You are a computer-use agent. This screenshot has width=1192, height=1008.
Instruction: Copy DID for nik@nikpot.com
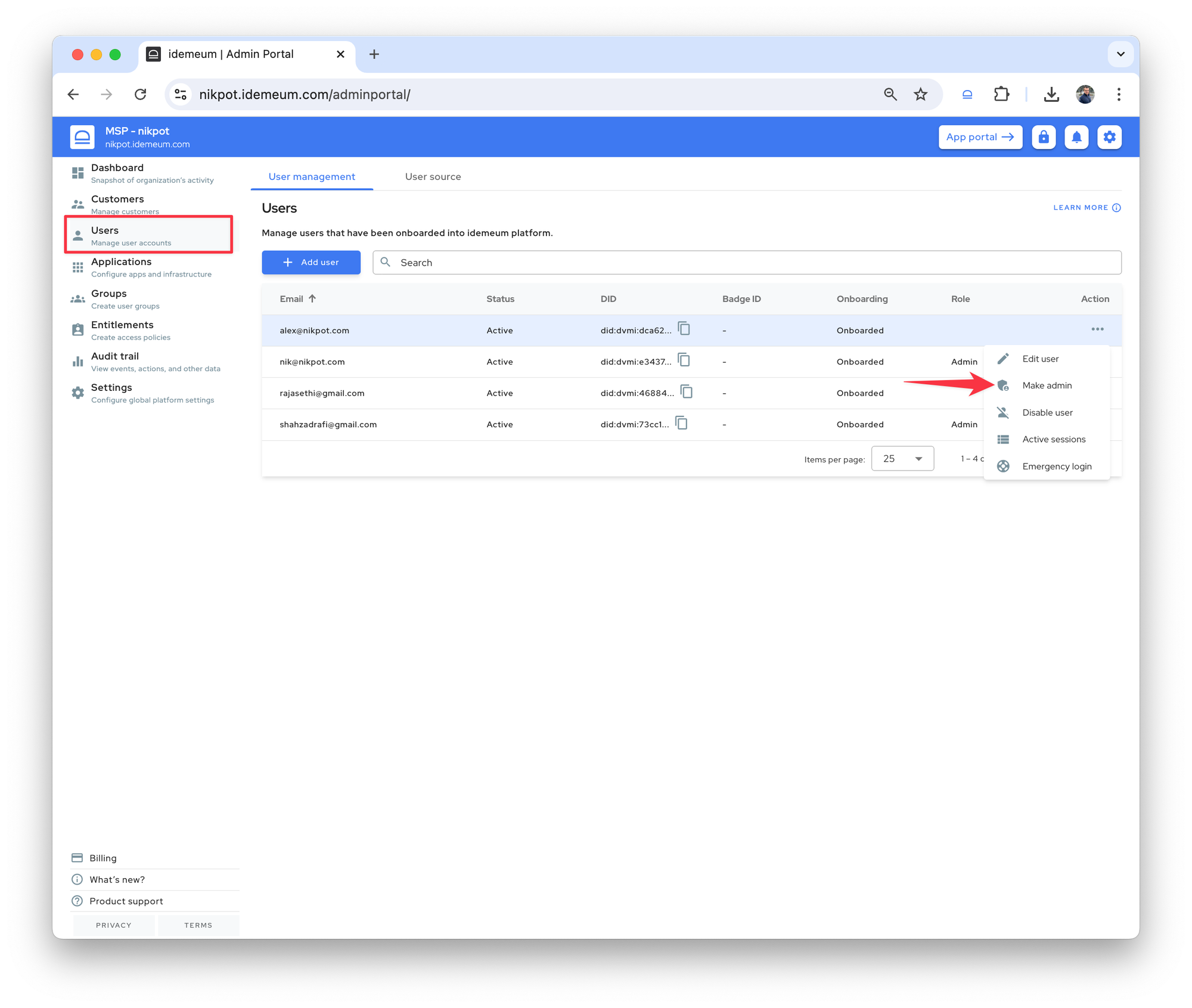point(684,360)
